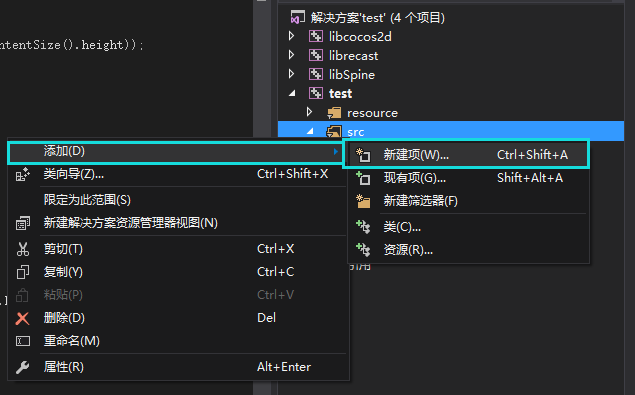Select New Solution Explorer View (新建解决方案资源管理器视图)
The image size is (635, 395).
178,223
